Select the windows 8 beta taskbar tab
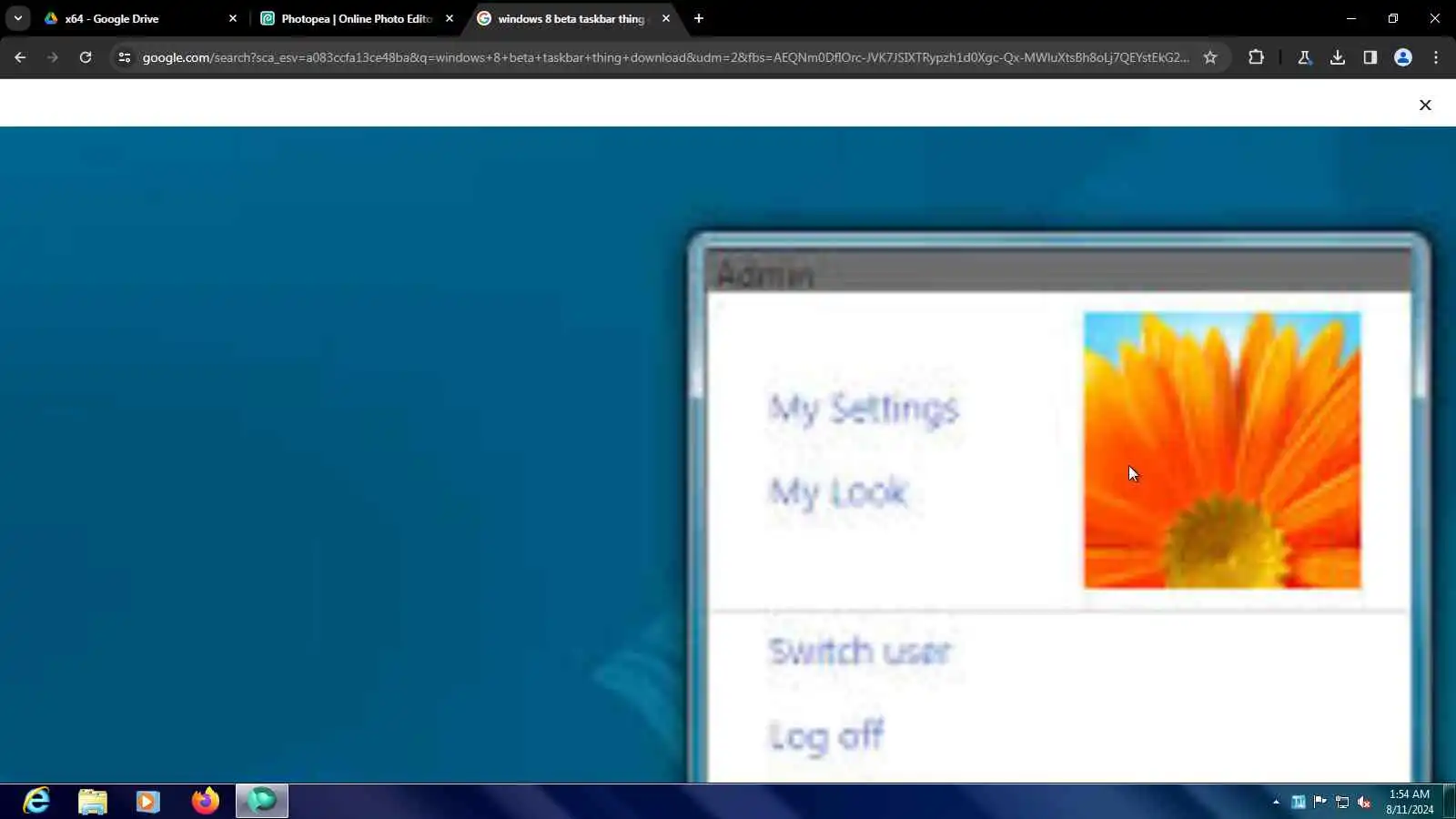This screenshot has width=1456, height=819. (573, 18)
